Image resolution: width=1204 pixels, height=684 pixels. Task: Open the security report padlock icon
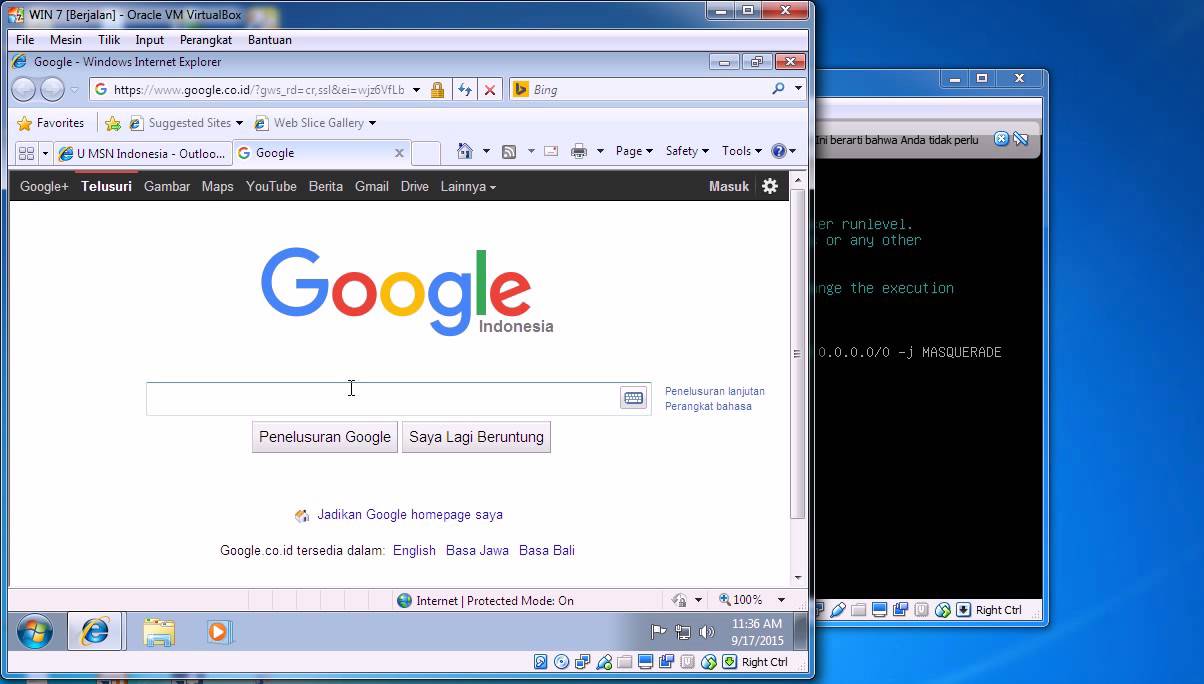tap(437, 90)
